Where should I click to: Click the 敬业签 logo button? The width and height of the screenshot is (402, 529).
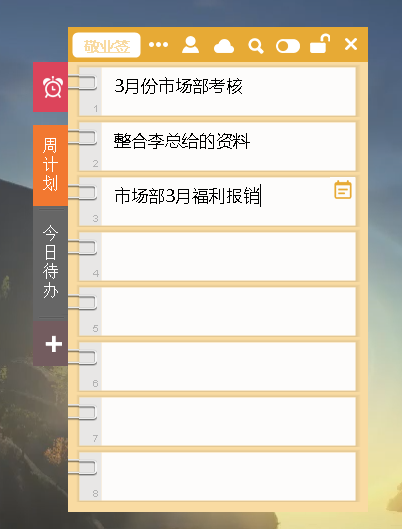pyautogui.click(x=107, y=45)
